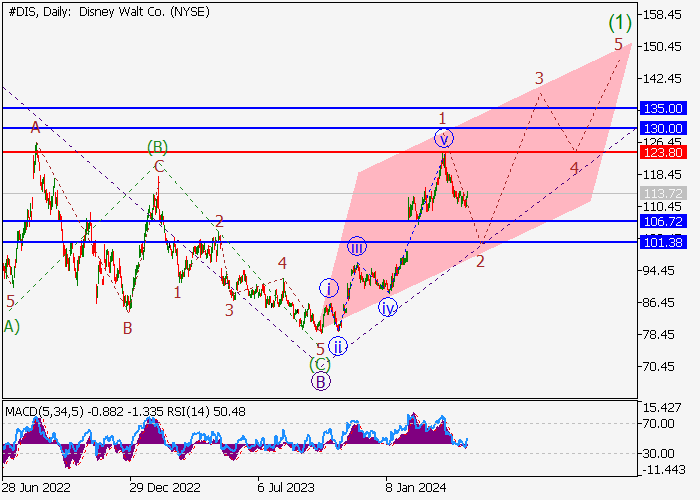Select the blue 130.00 price level label
This screenshot has width=700, height=500.
tap(663, 129)
